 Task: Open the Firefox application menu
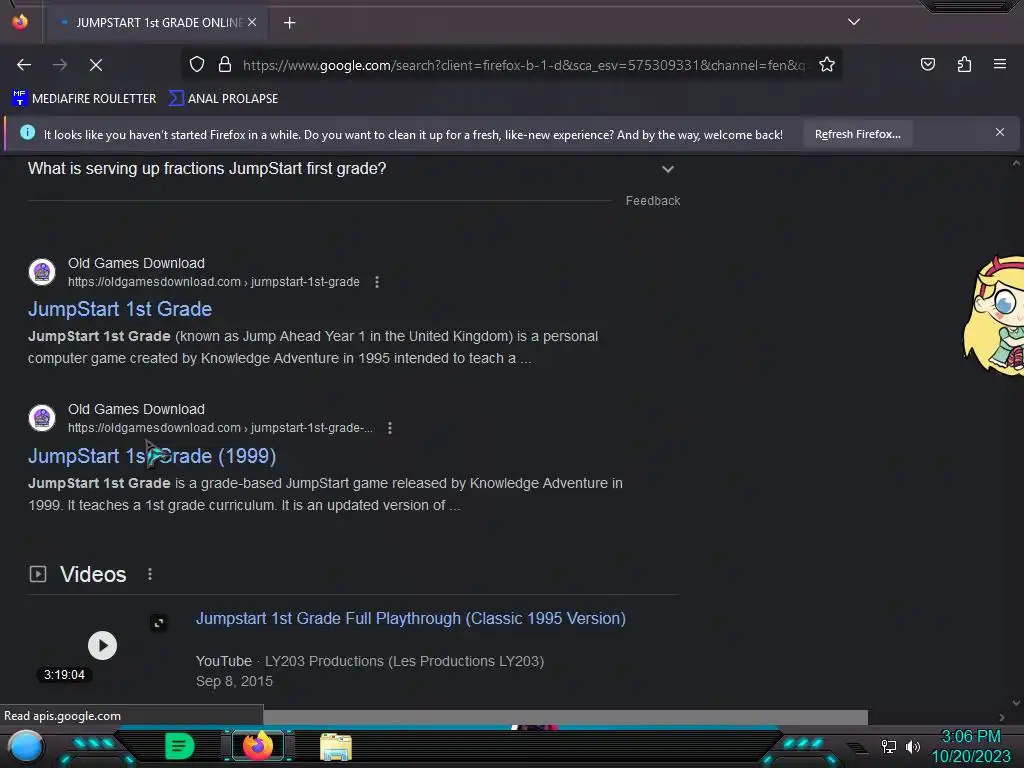(1000, 64)
